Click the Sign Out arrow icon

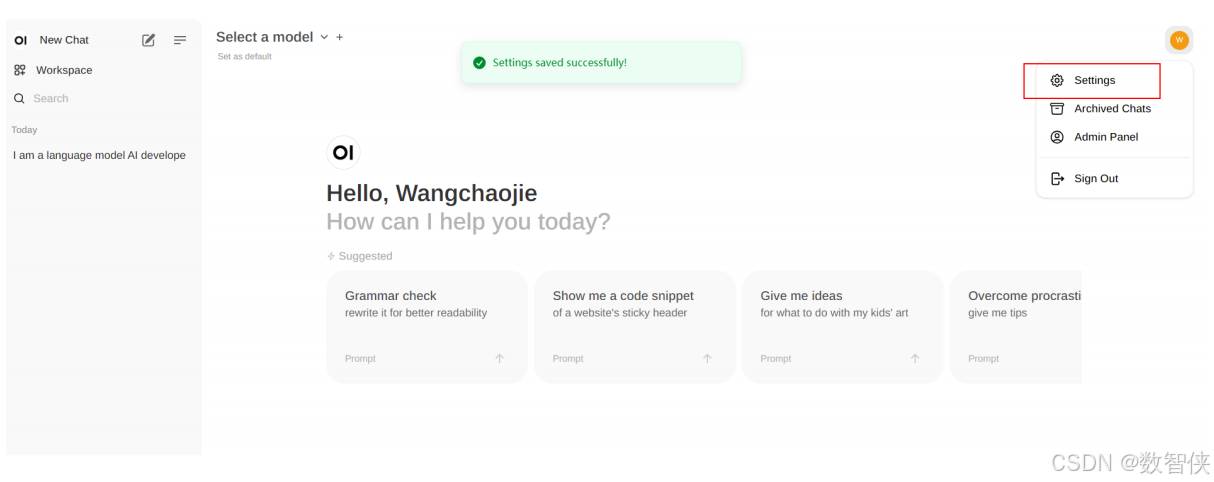(1057, 178)
